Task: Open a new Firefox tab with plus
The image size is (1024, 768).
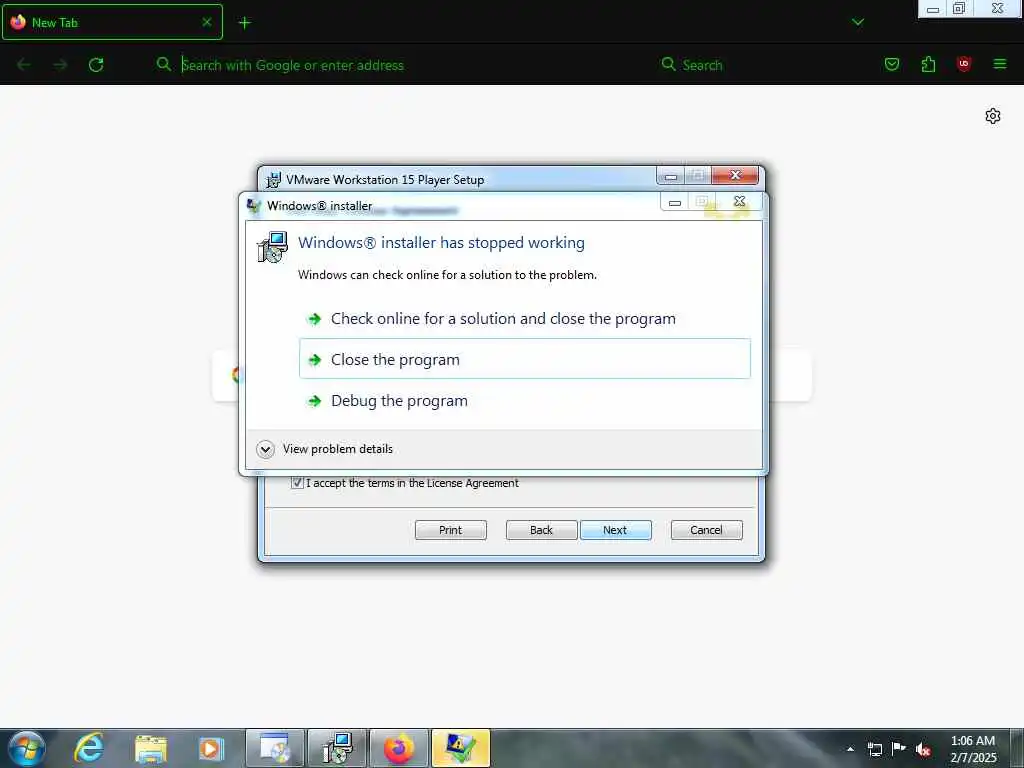Action: click(244, 23)
